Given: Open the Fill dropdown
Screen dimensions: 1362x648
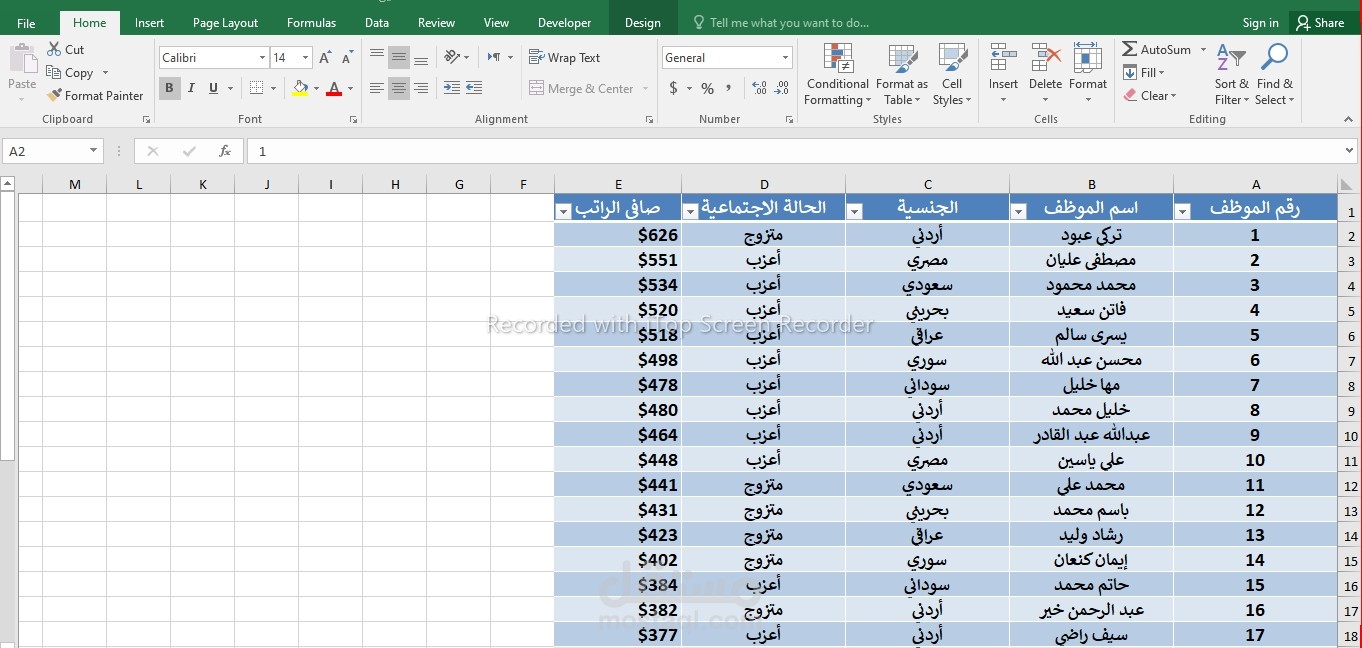Looking at the screenshot, I should (x=1145, y=72).
